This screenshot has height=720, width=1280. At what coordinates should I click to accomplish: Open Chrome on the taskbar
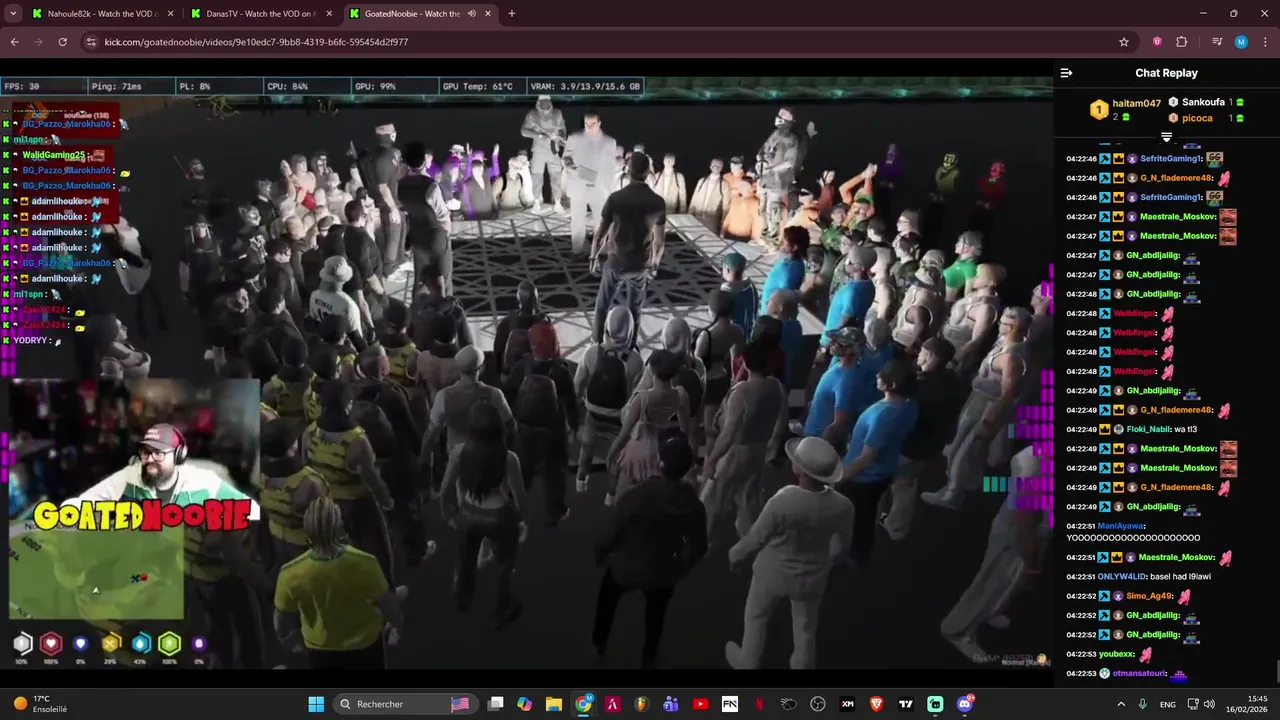point(583,704)
